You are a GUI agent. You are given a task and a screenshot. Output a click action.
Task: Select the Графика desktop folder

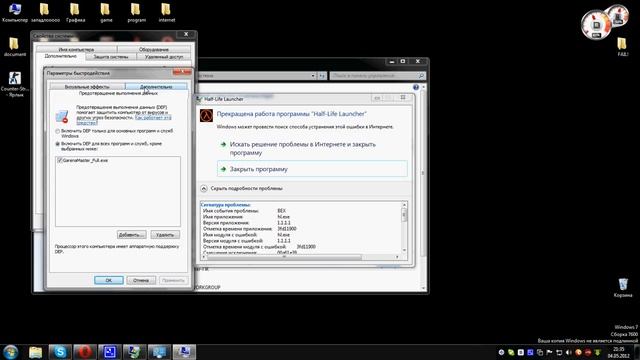(x=75, y=12)
